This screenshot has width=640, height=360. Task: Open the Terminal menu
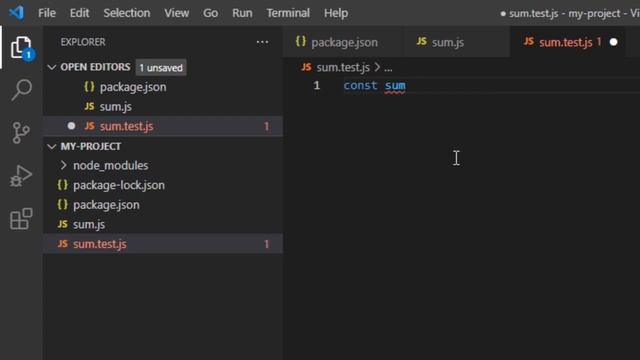tap(288, 13)
